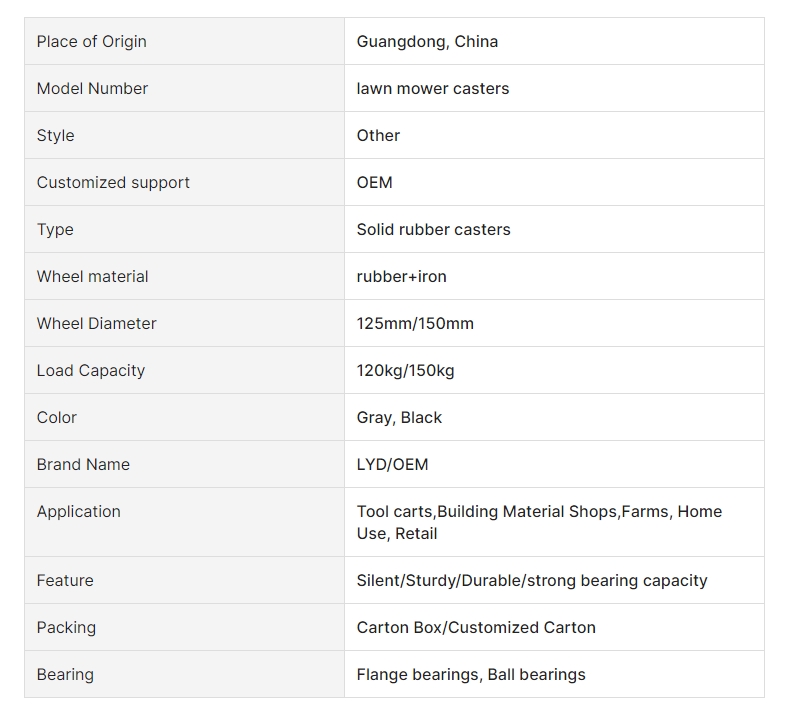Screen dimensions: 791x716
Task: Select the 'Guangdong, China' value
Action: tap(427, 41)
